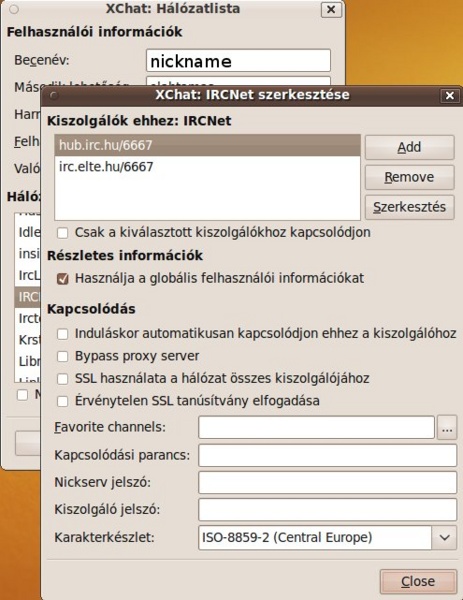
Task: Close the IRCNet szerkesztése window with X
Action: click(450, 95)
